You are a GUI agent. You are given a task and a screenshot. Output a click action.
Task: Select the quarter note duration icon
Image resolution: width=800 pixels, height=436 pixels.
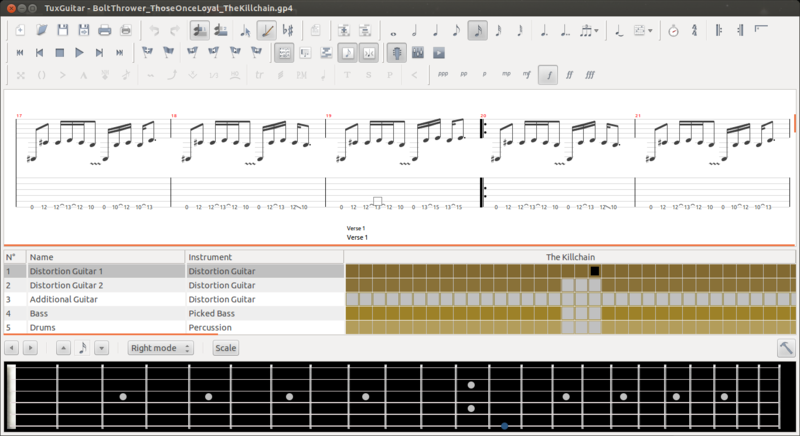436,31
